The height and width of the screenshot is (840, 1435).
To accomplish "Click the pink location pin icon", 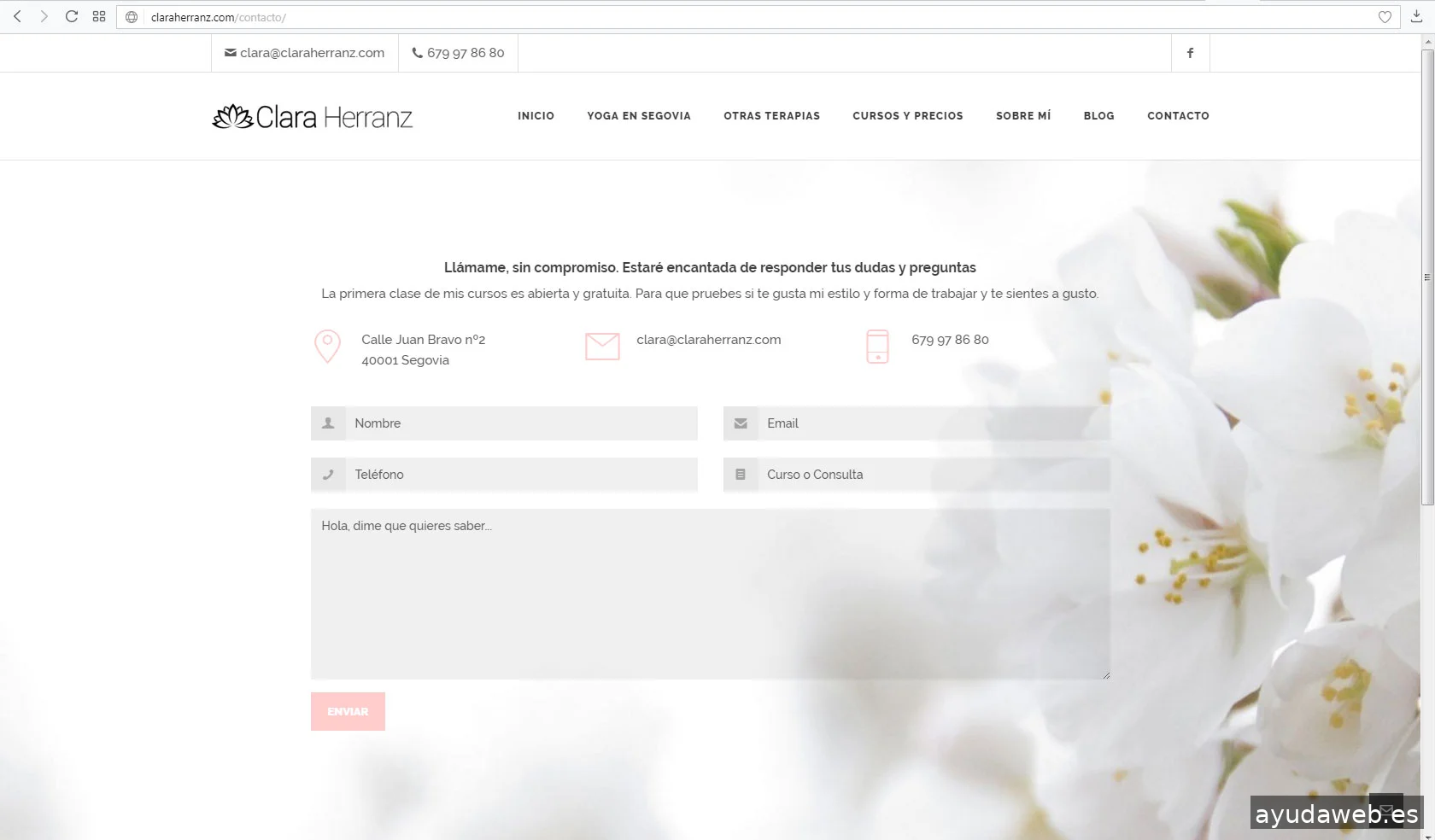I will point(327,347).
